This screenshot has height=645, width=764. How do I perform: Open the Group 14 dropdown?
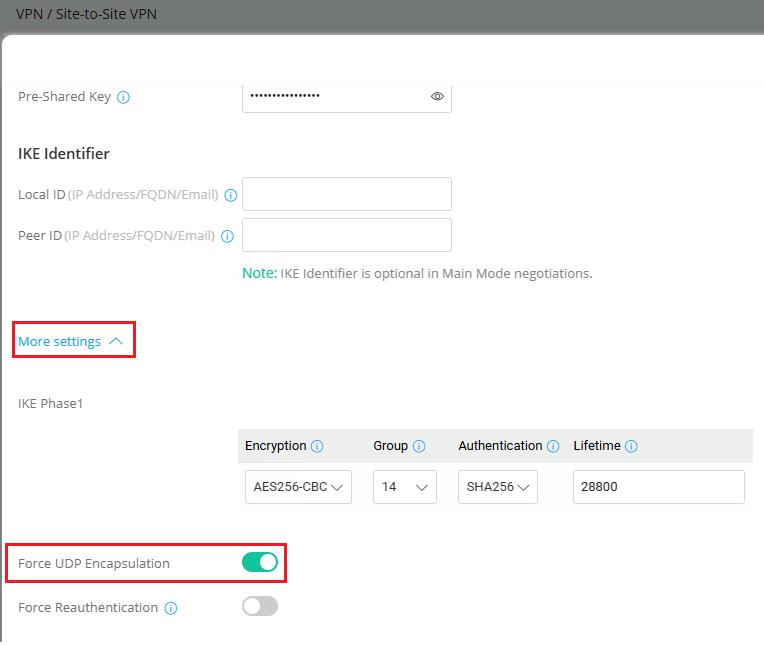click(x=405, y=487)
